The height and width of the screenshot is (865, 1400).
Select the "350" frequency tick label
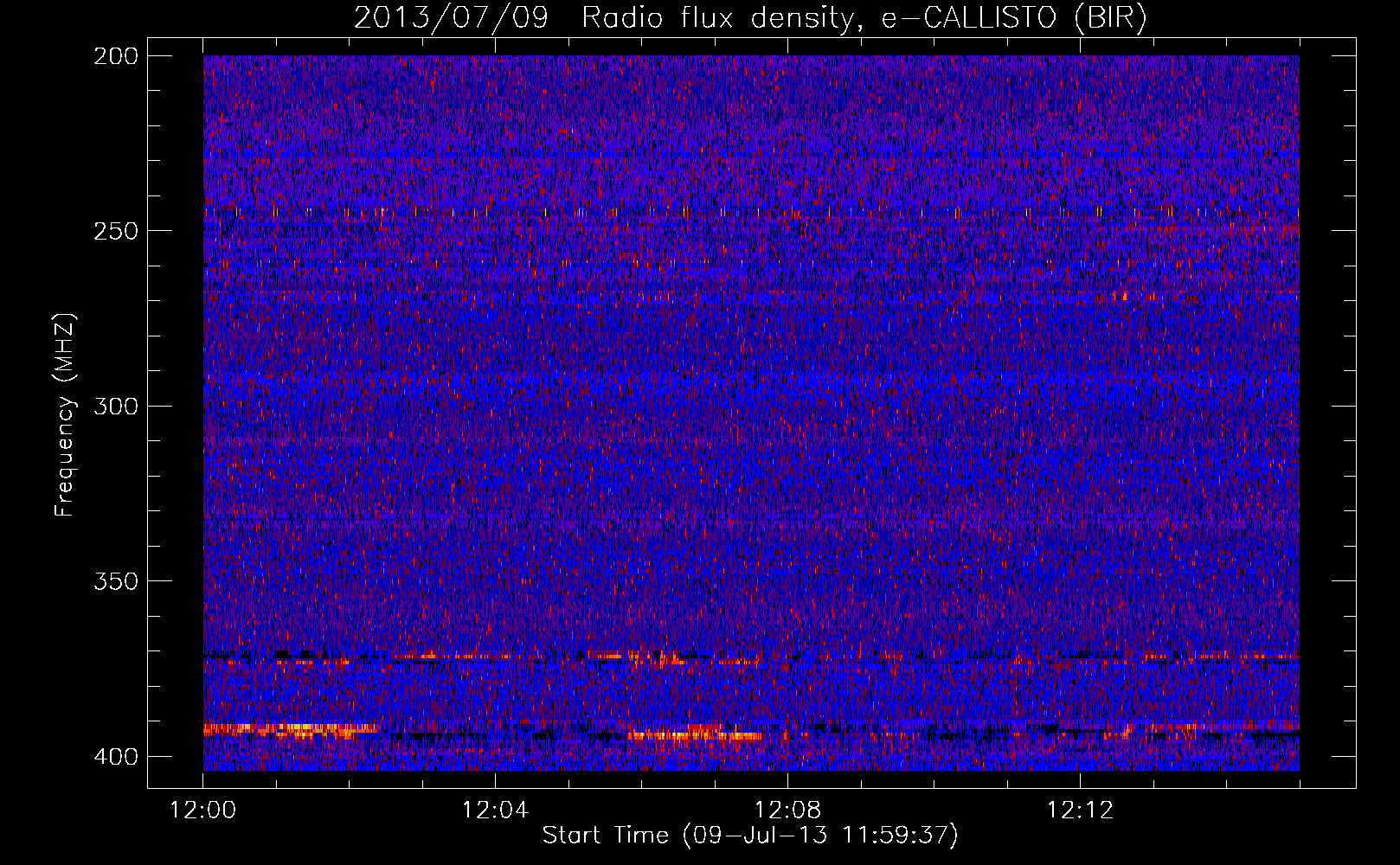coord(115,580)
